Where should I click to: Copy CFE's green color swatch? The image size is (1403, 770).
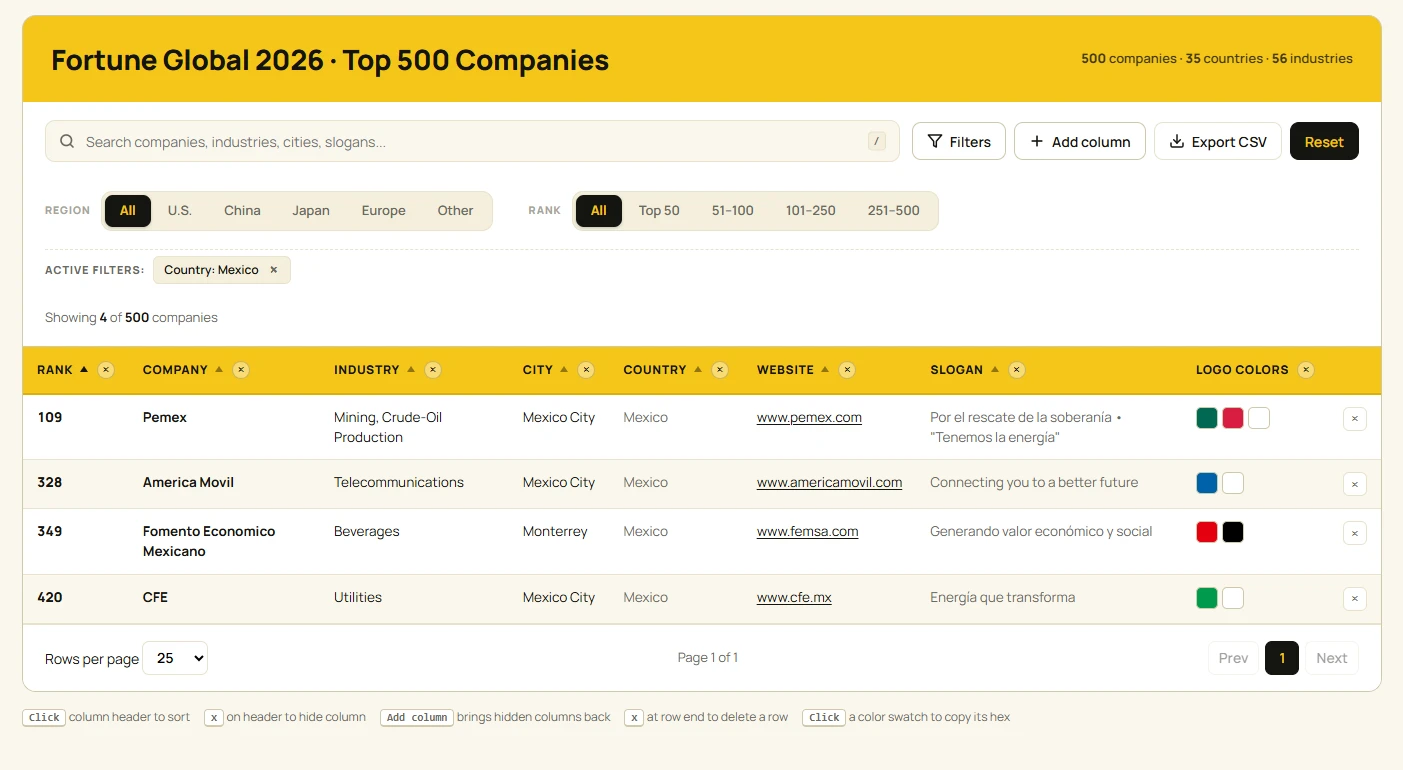pyautogui.click(x=1207, y=598)
